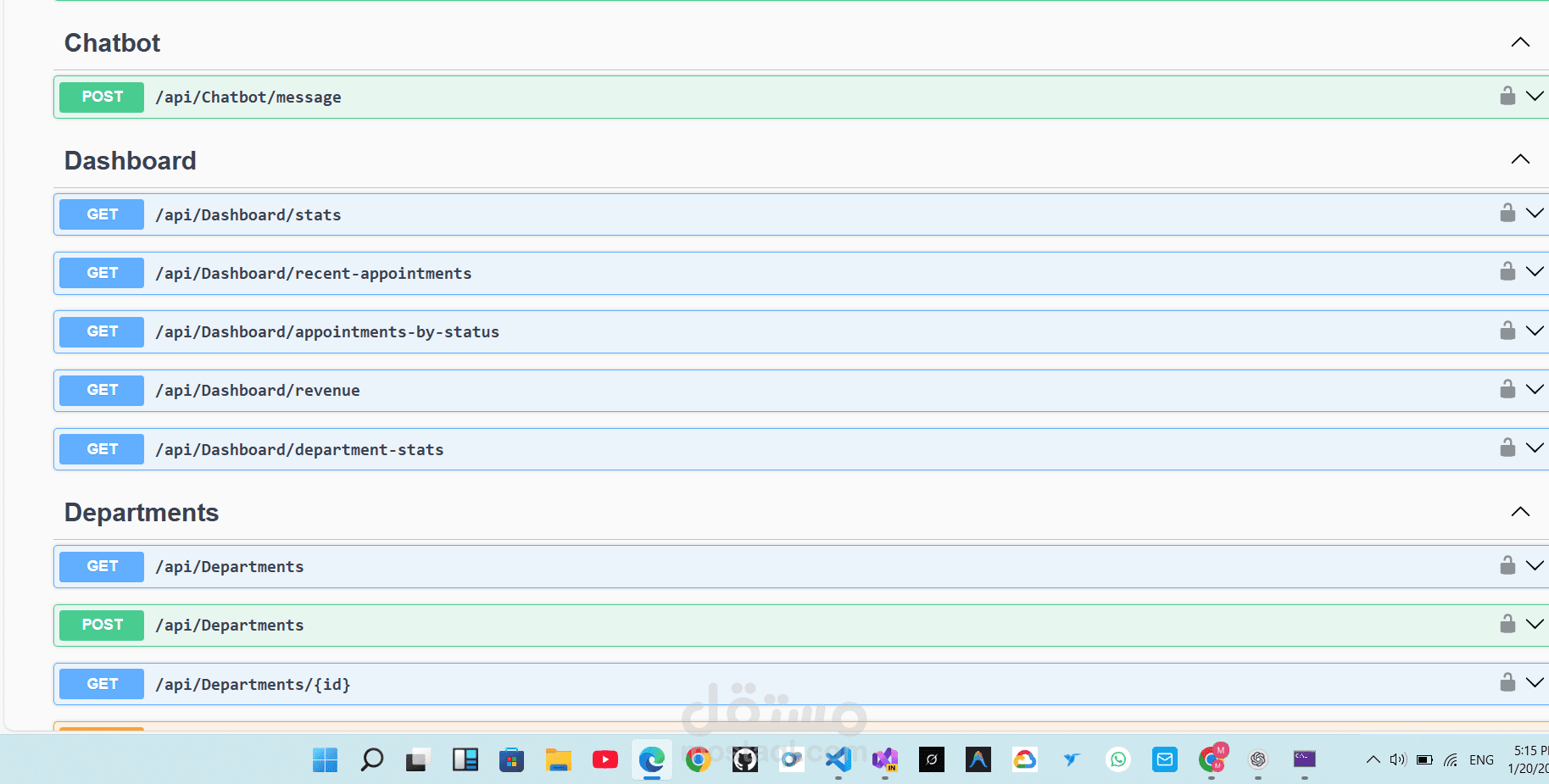Click the volume speaker tray icon
1549x784 pixels.
coord(1398,759)
